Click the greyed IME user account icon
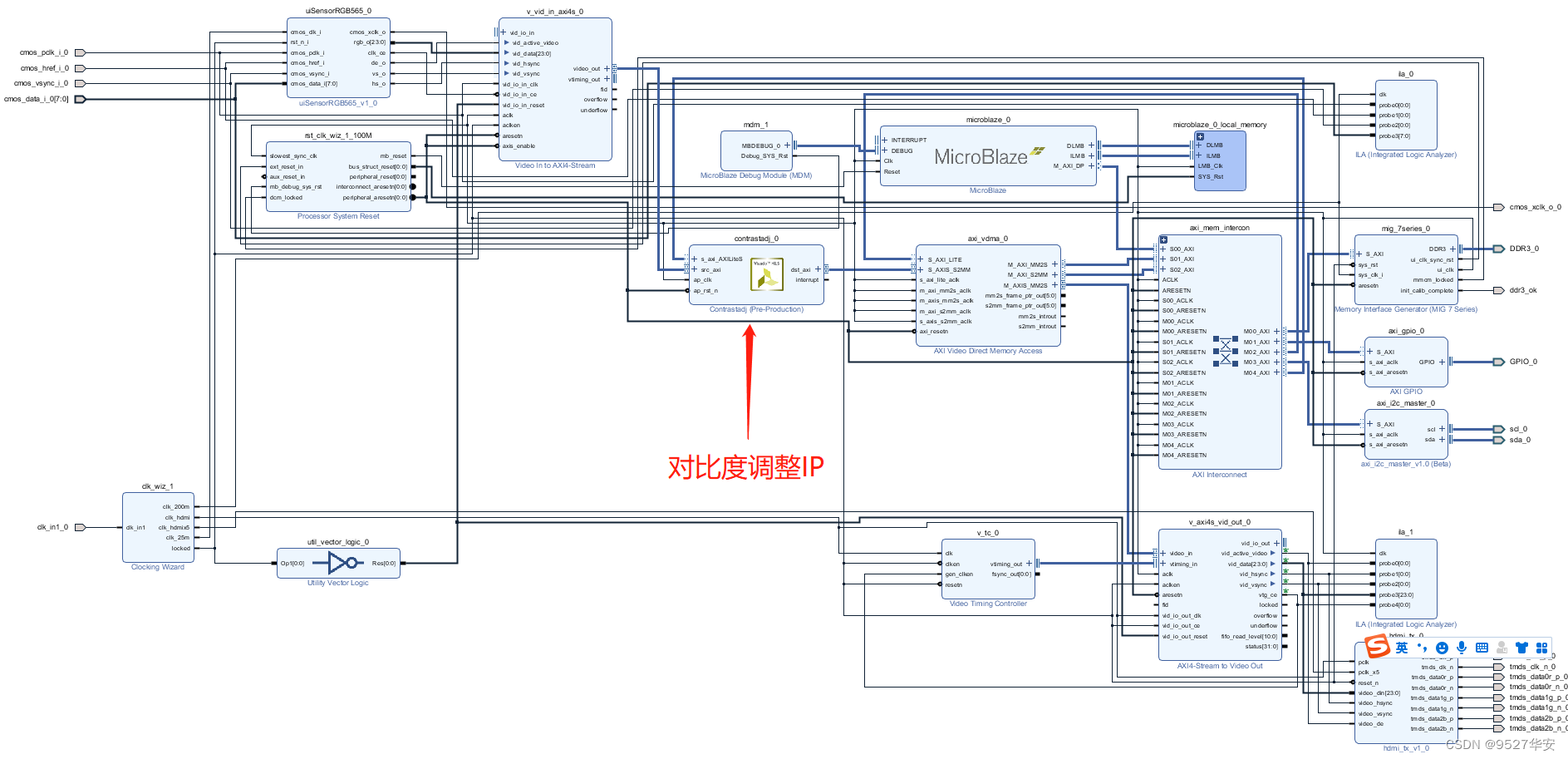The width and height of the screenshot is (1568, 759). pos(1502,648)
